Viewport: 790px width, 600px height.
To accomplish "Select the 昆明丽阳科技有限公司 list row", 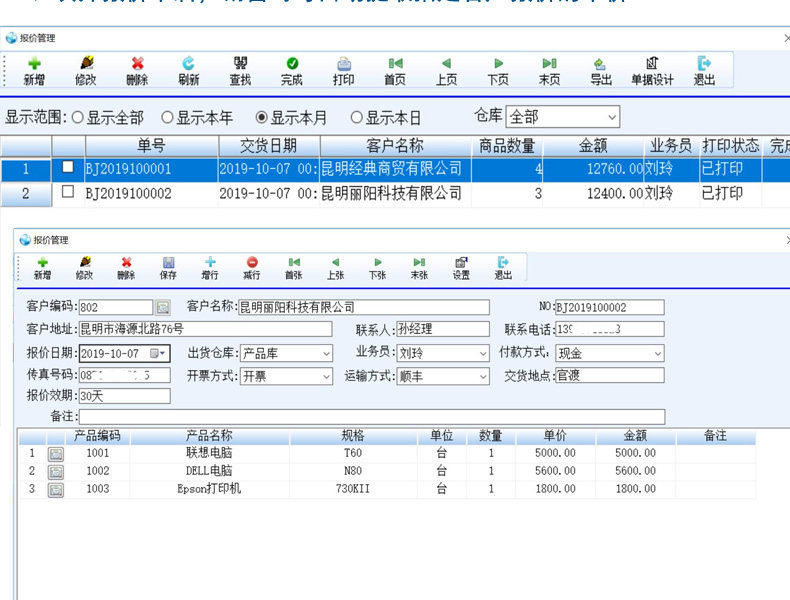I will 395,193.
